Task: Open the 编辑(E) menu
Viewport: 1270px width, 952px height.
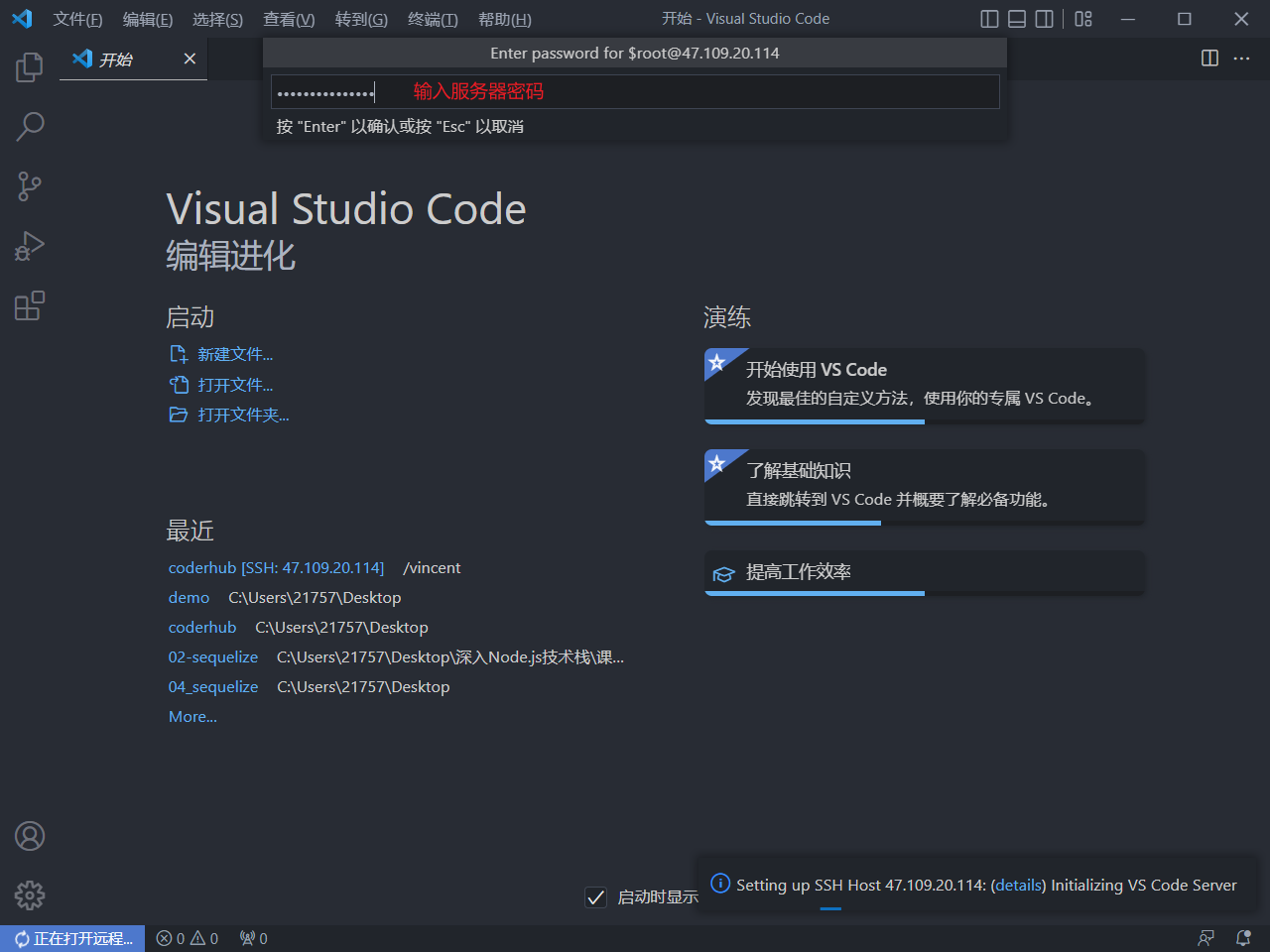Action: [148, 19]
